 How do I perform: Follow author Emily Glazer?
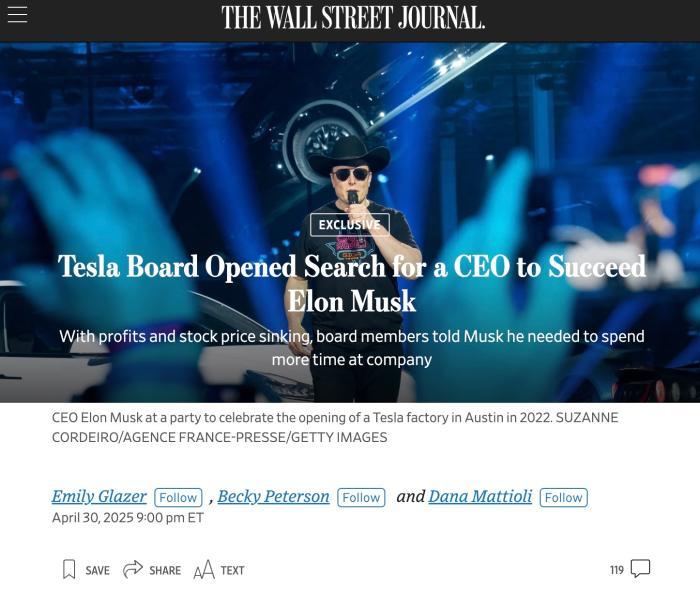[178, 497]
